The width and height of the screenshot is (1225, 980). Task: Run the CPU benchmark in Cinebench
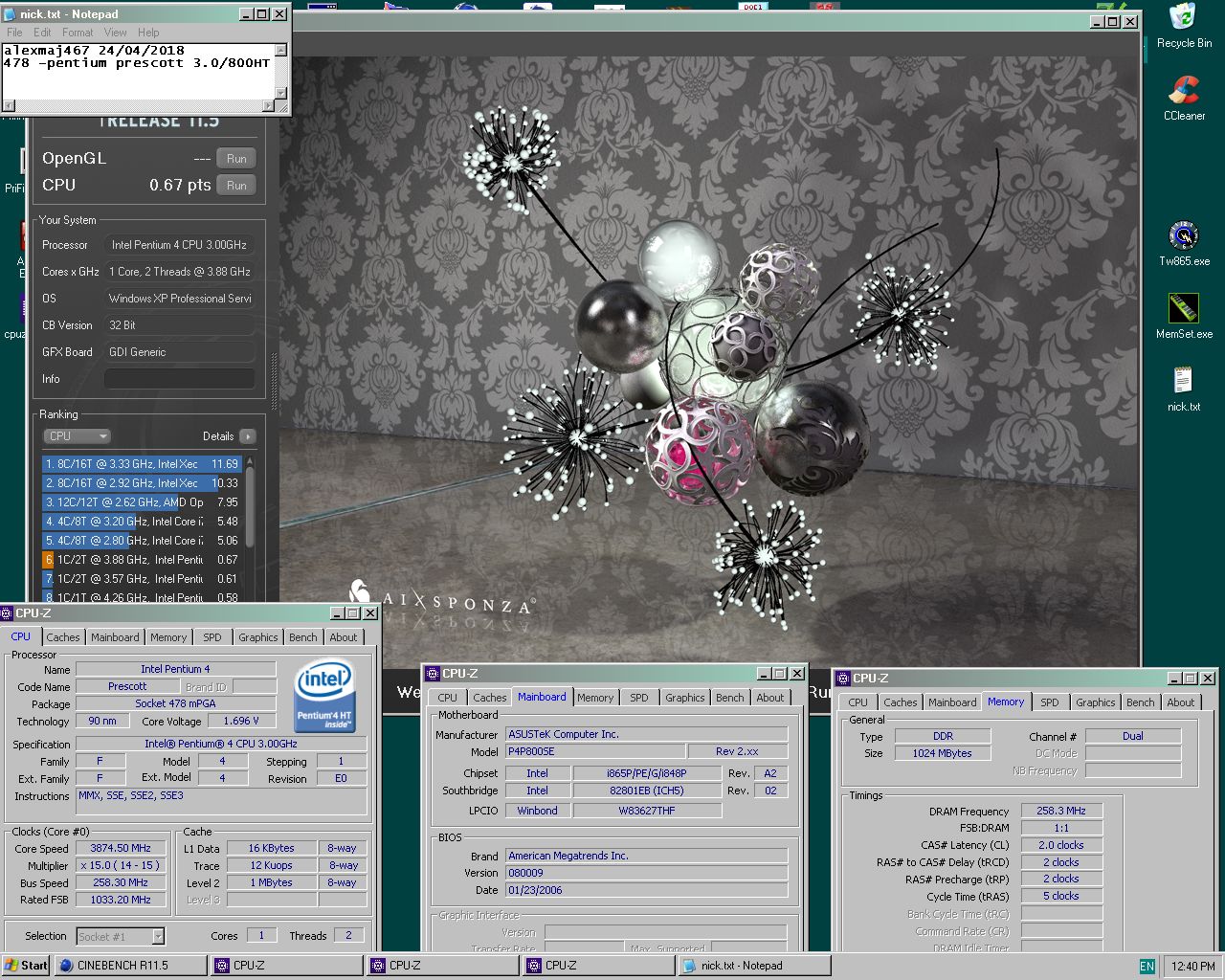tap(236, 186)
